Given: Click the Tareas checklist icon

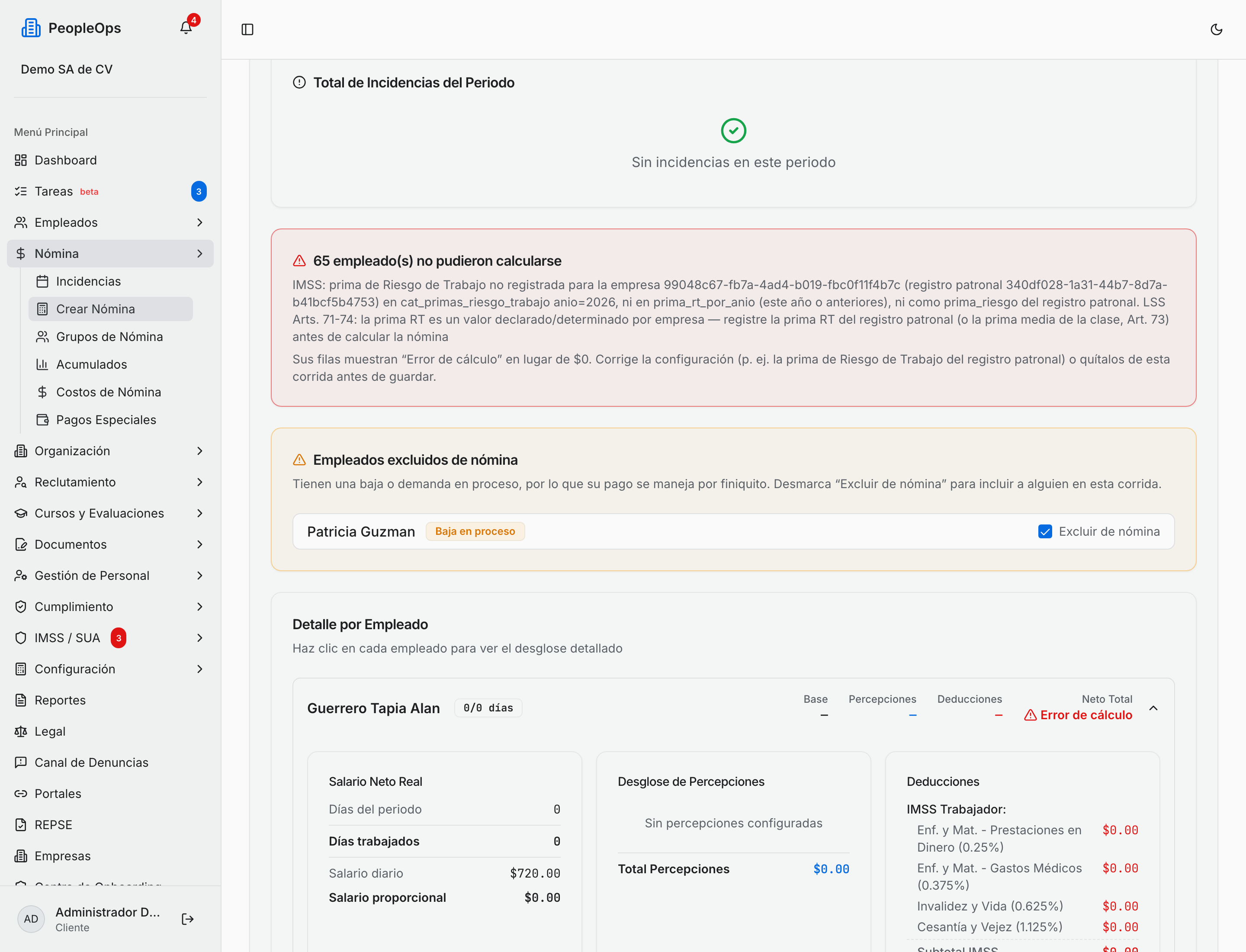Looking at the screenshot, I should tap(21, 192).
